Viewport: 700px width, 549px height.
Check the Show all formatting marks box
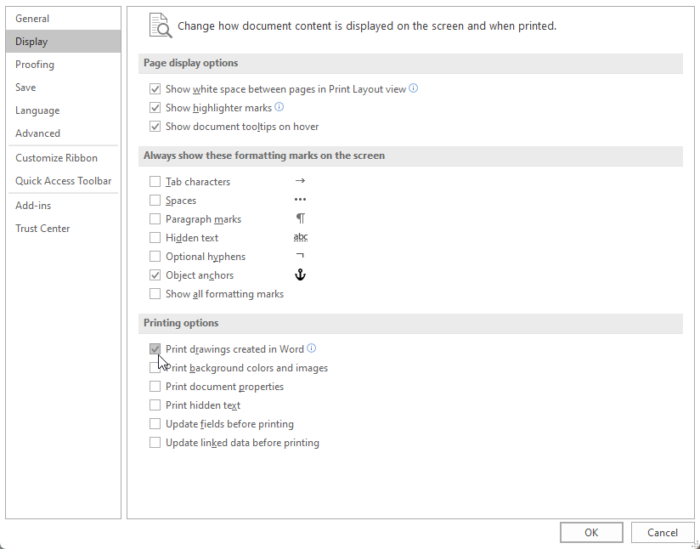pos(155,294)
